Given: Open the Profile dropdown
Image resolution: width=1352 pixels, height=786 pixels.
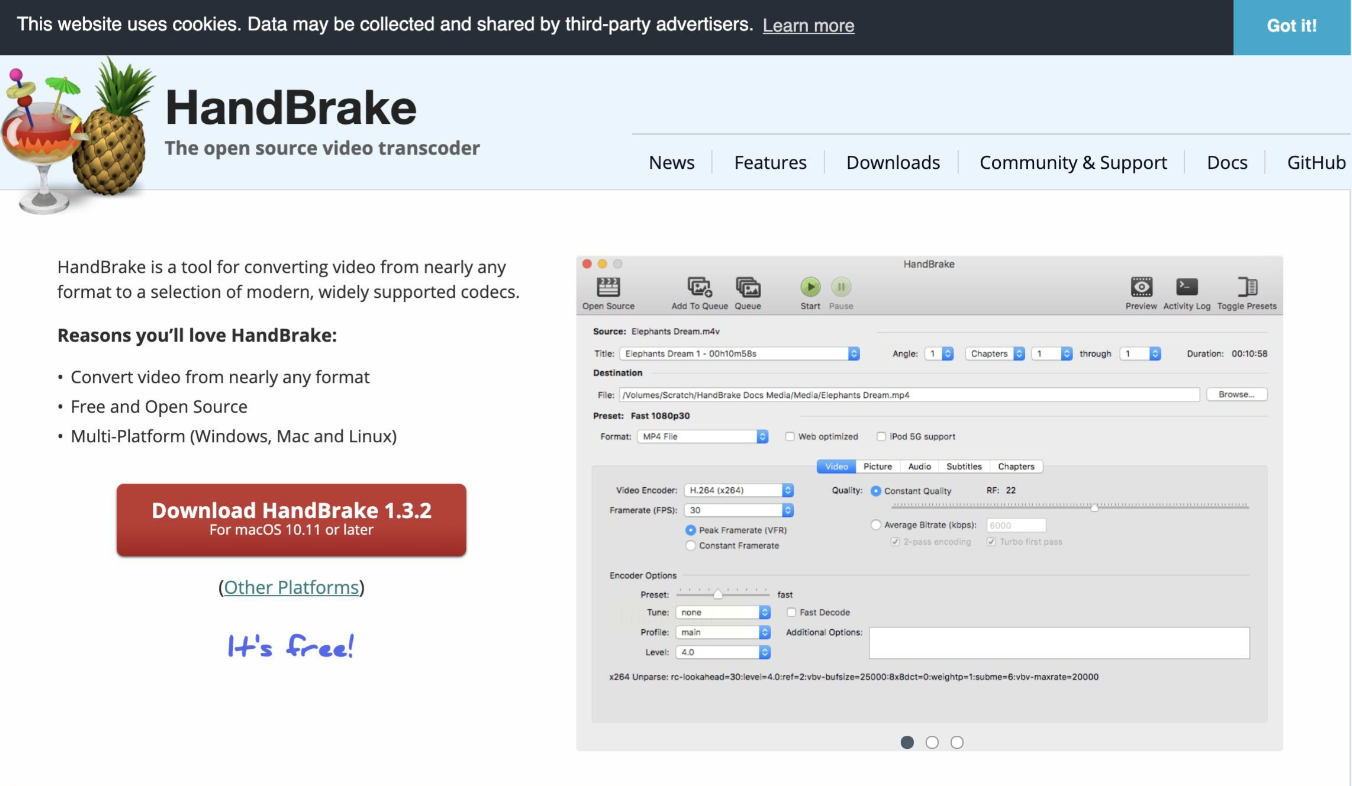Looking at the screenshot, I should click(723, 633).
